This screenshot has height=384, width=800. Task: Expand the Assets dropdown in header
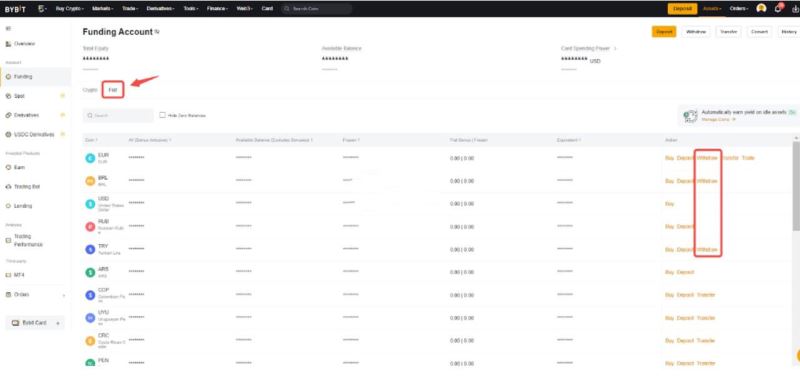(x=712, y=9)
